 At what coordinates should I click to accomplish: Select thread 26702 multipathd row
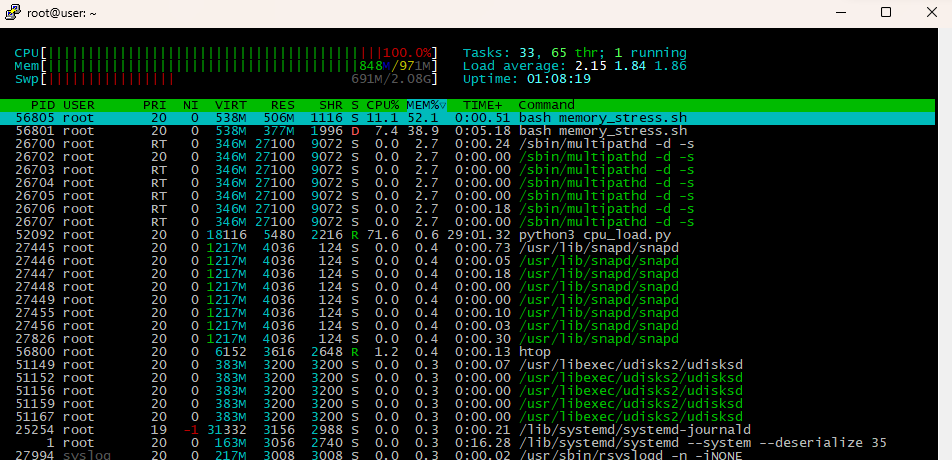(468, 157)
